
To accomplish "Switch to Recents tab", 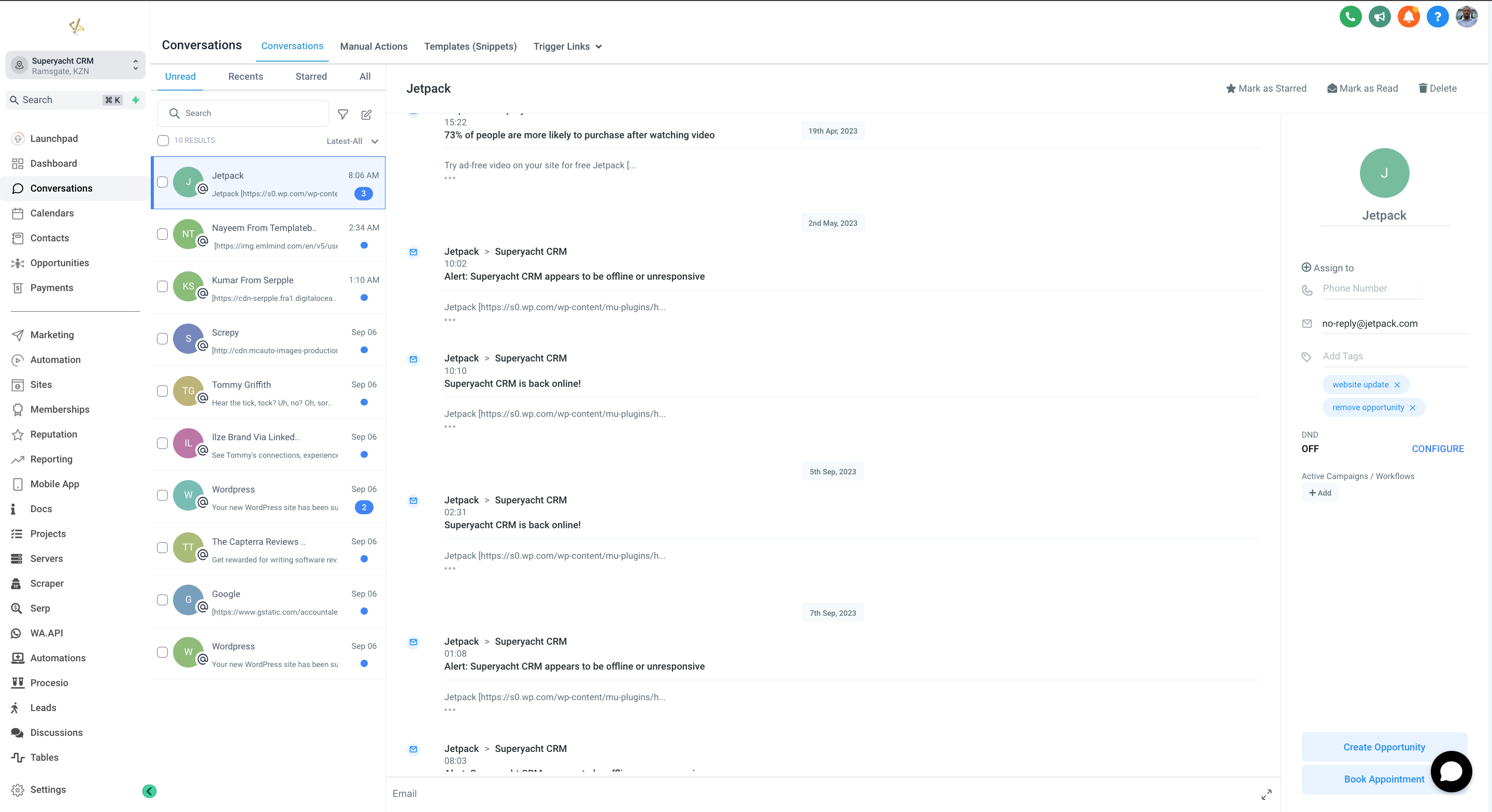I will click(246, 77).
